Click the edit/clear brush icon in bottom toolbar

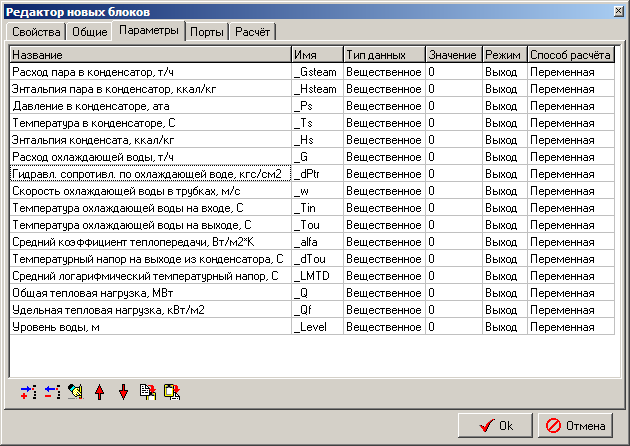(76, 393)
